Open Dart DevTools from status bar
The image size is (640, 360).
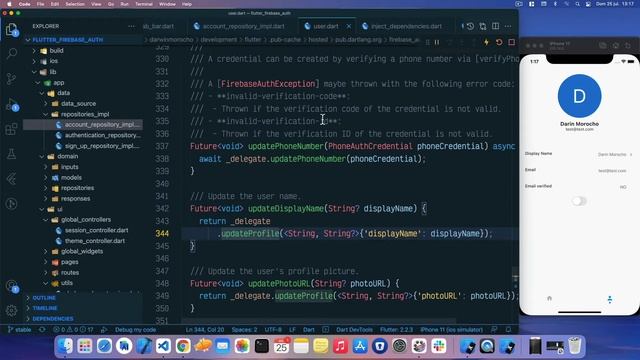(x=354, y=330)
